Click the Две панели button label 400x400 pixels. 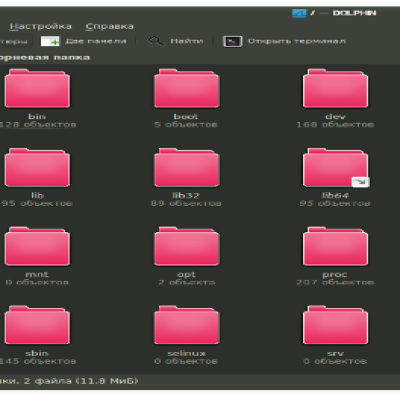click(x=96, y=41)
